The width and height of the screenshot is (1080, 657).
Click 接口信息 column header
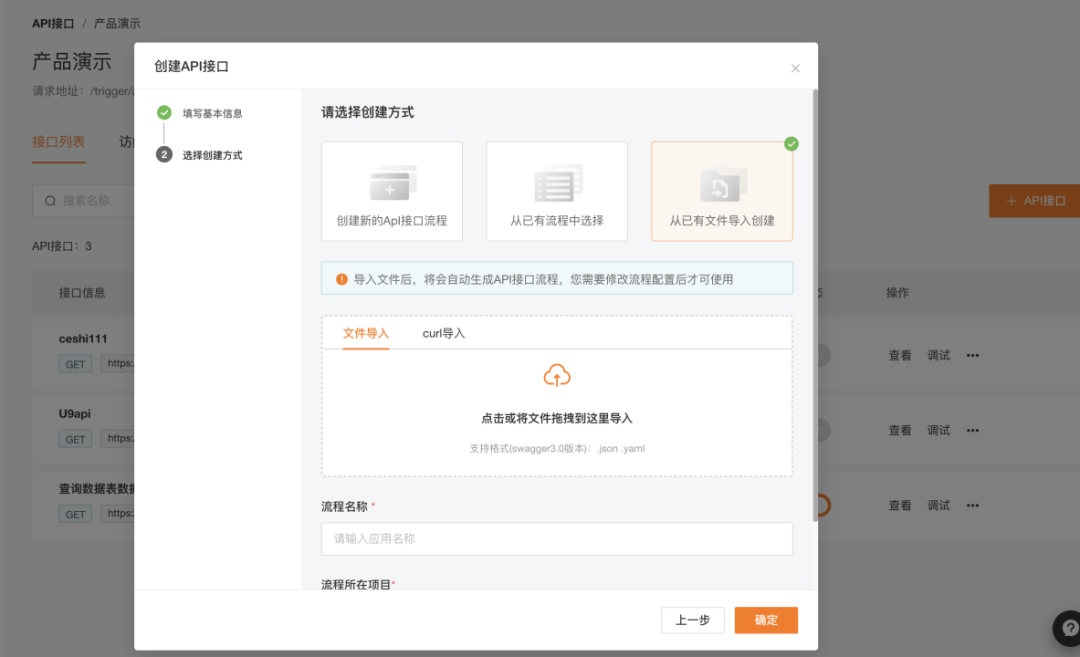coord(81,293)
